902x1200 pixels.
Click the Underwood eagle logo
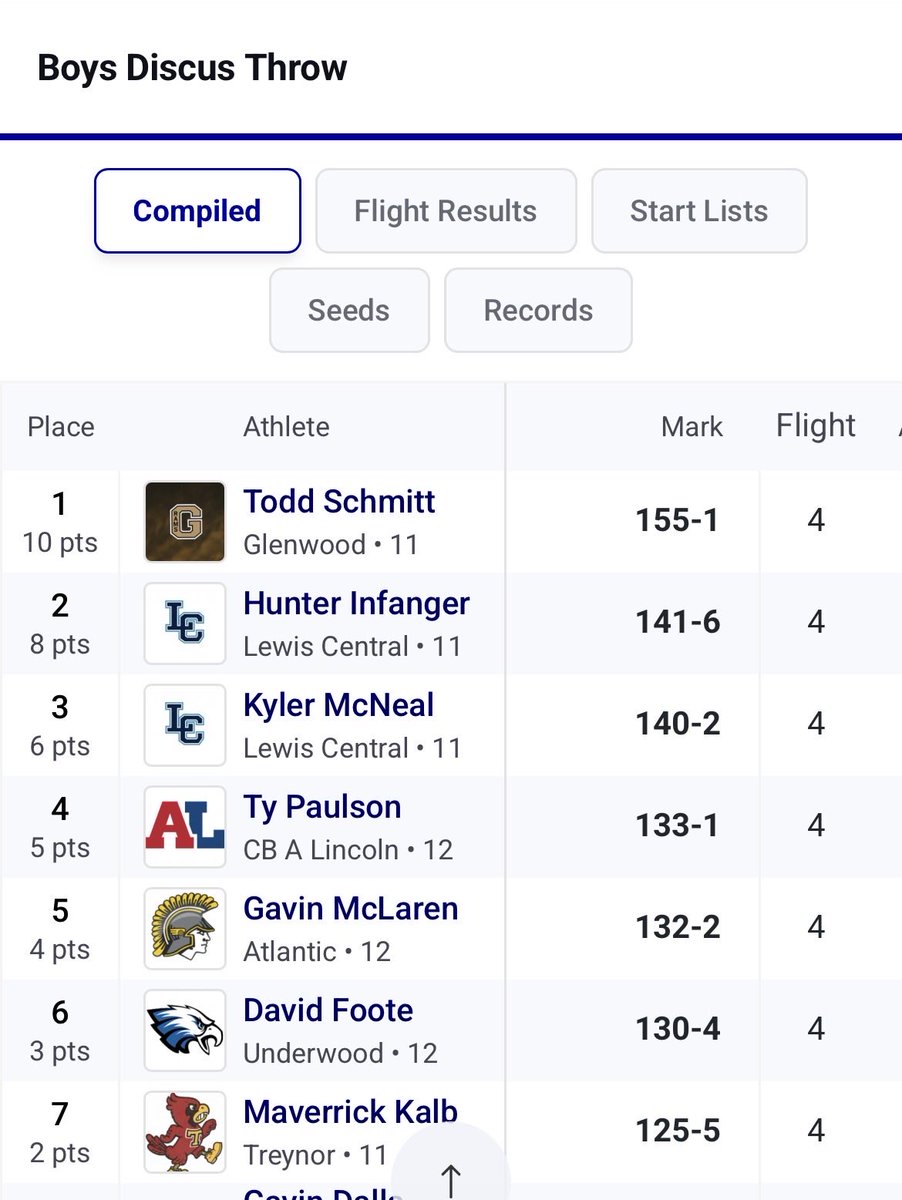pyautogui.click(x=184, y=1031)
